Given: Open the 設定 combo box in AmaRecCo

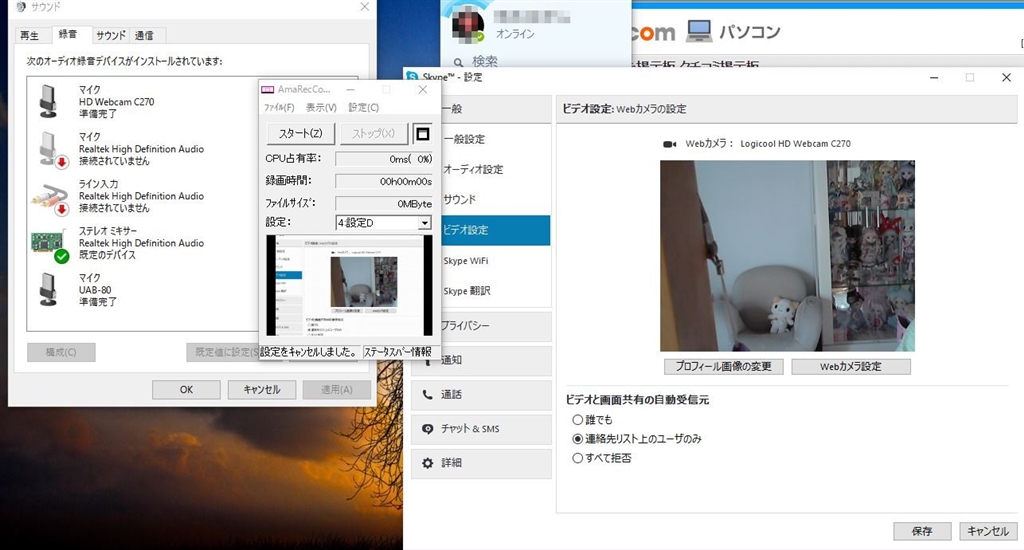Looking at the screenshot, I should (x=383, y=223).
